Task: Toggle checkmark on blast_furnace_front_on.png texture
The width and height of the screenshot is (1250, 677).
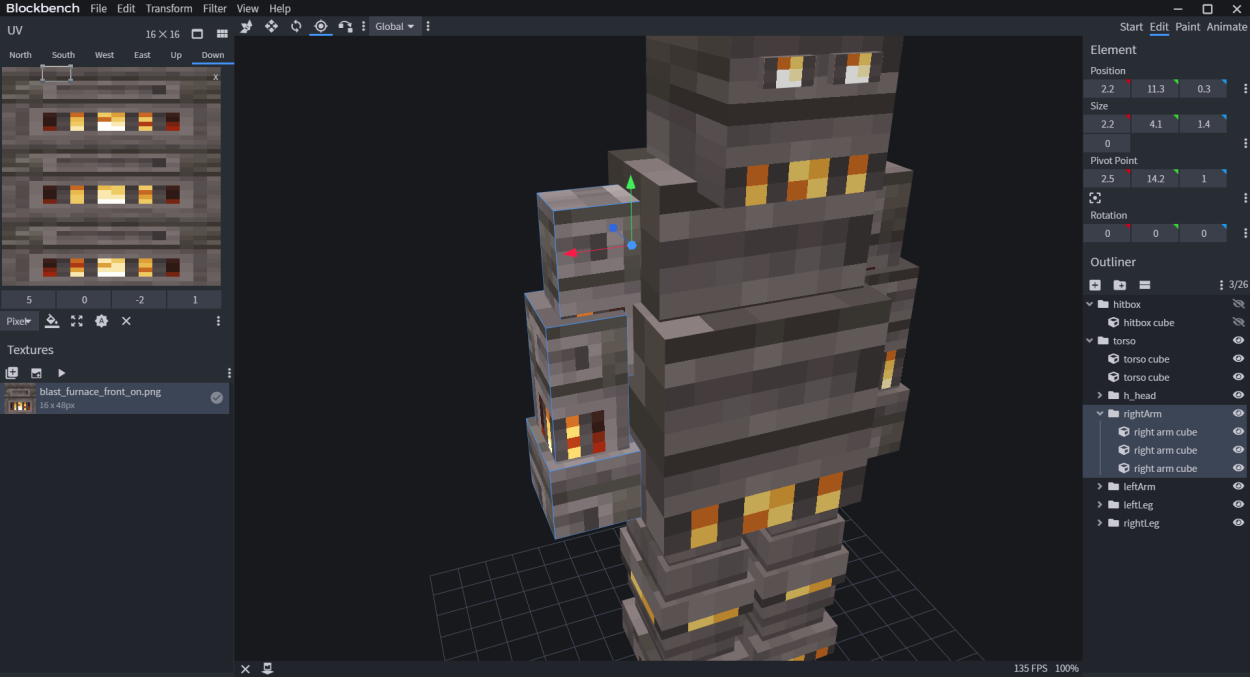Action: [x=216, y=398]
